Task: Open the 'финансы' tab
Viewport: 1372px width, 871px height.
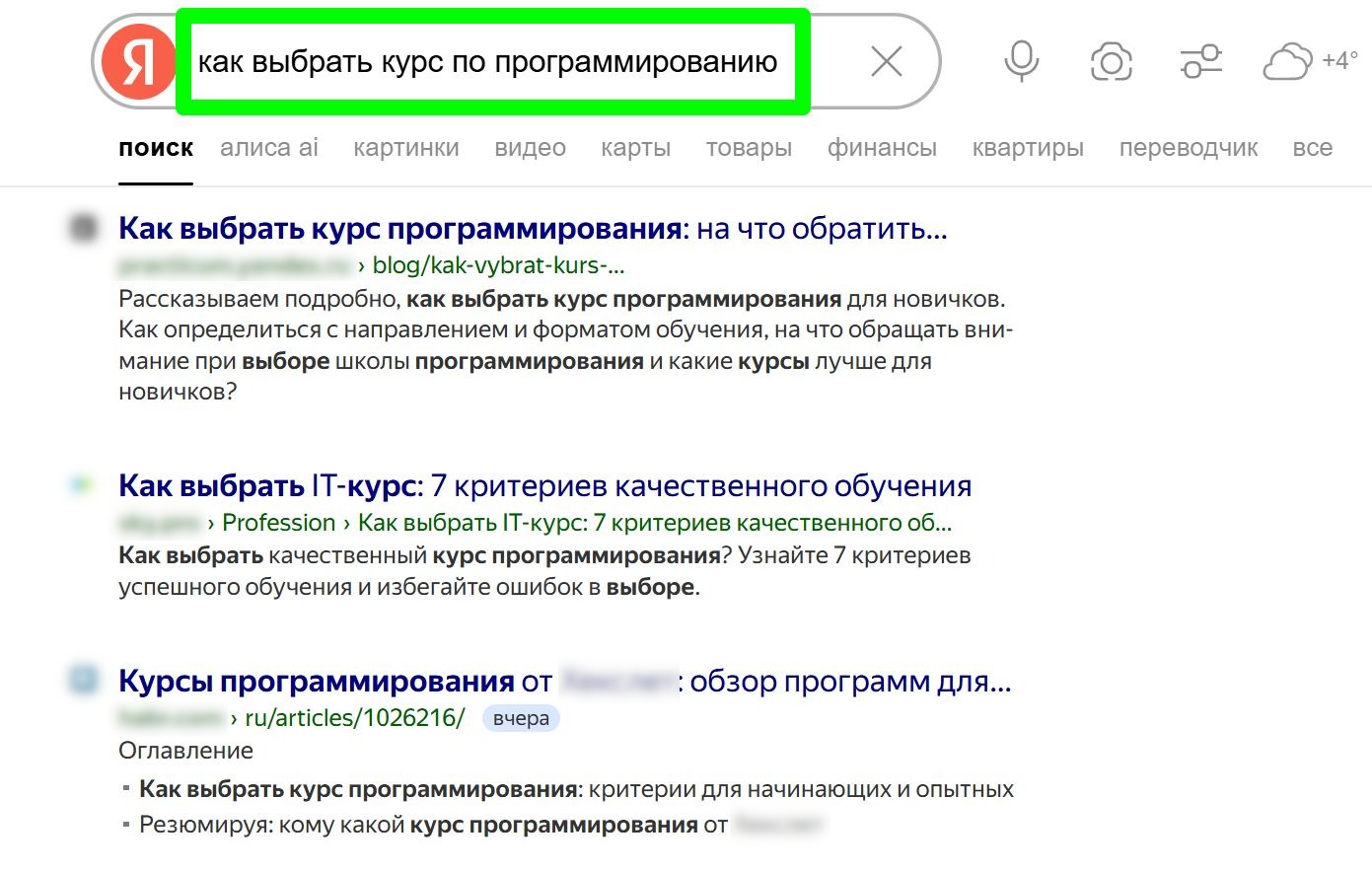Action: tap(882, 148)
